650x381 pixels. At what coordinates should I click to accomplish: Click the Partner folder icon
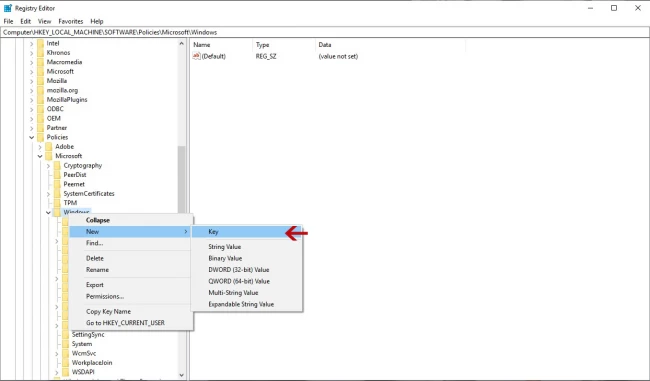[x=40, y=128]
